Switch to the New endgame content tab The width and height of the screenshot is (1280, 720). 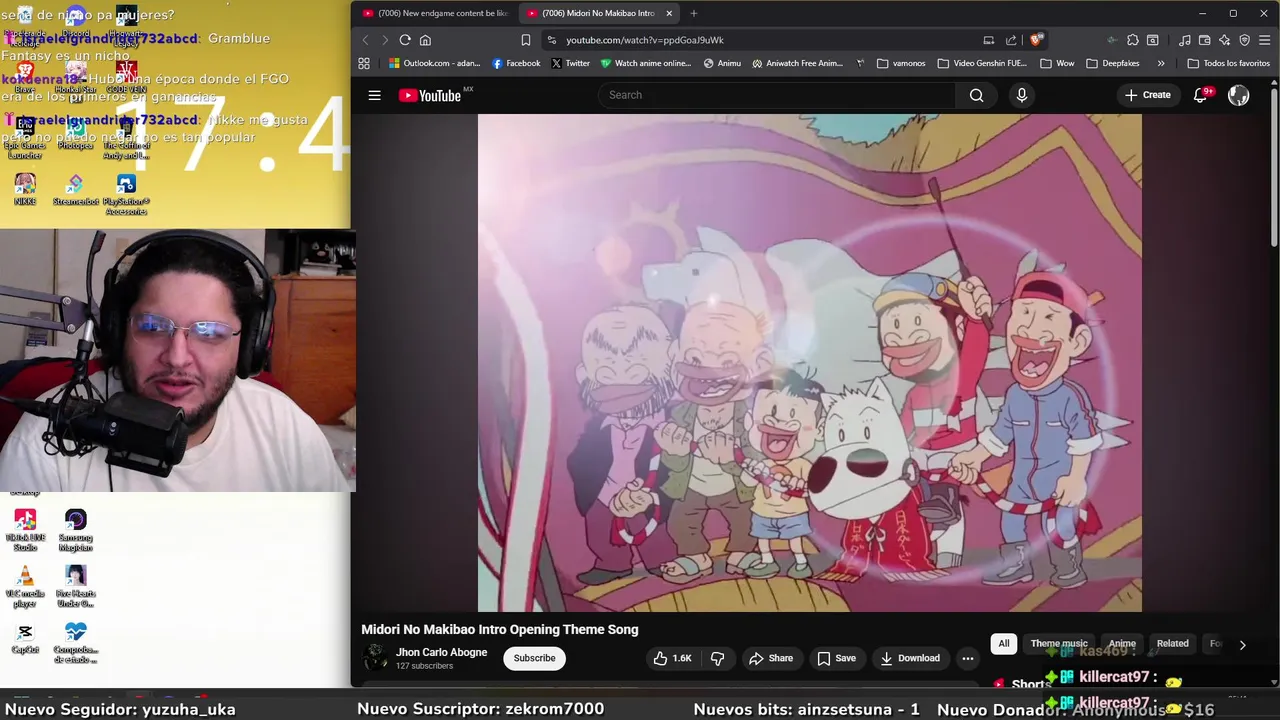point(435,13)
